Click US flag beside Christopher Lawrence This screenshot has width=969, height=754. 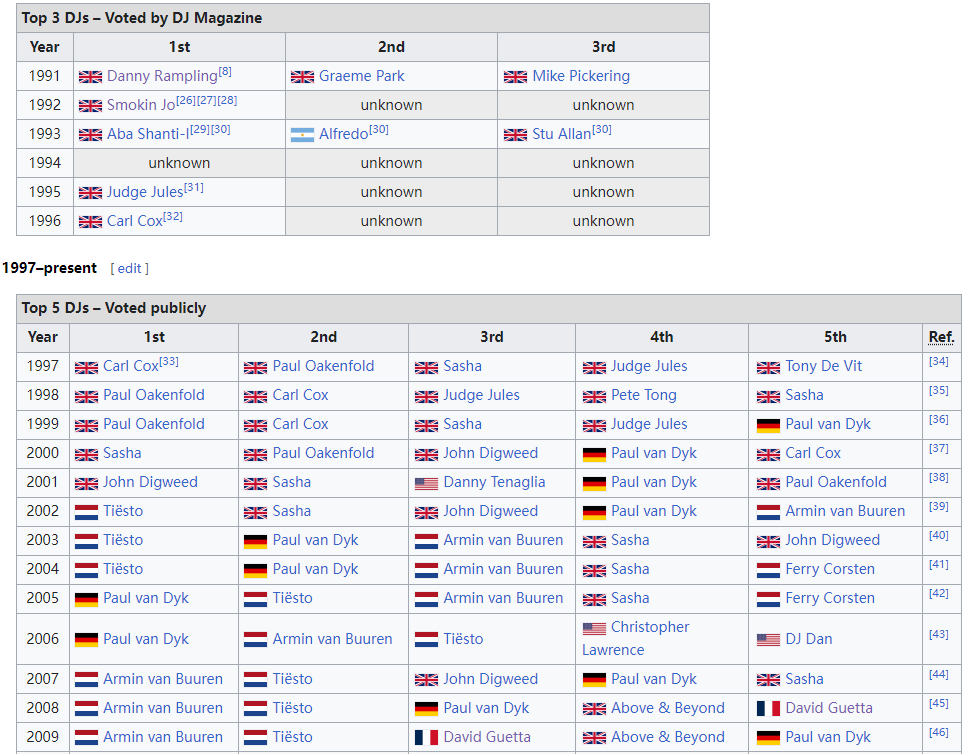595,629
